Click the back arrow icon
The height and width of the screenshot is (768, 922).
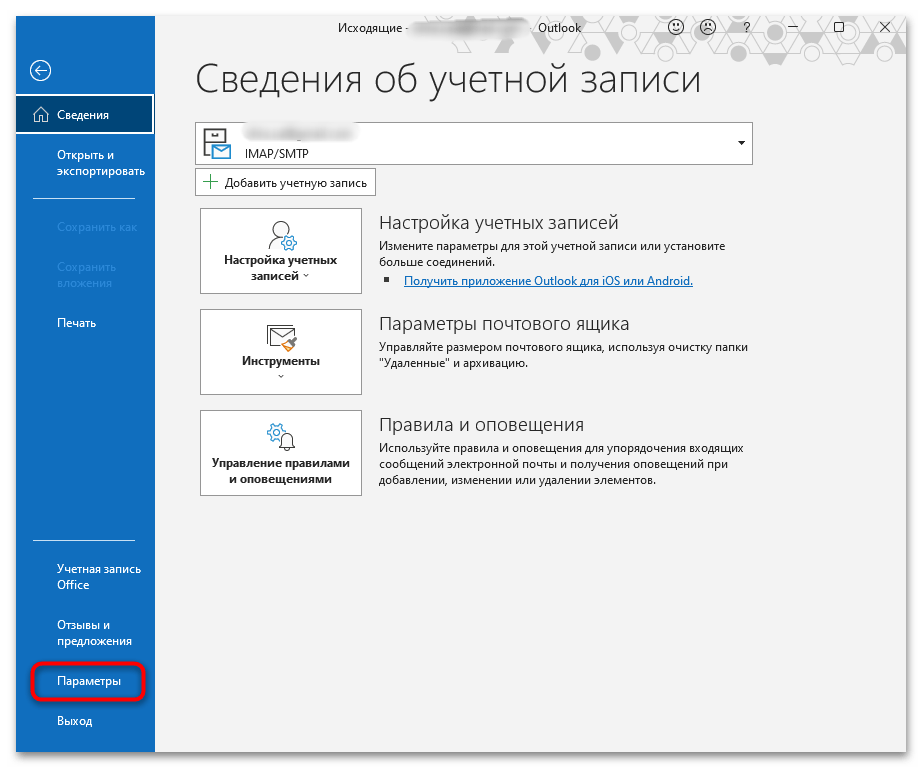(x=41, y=70)
